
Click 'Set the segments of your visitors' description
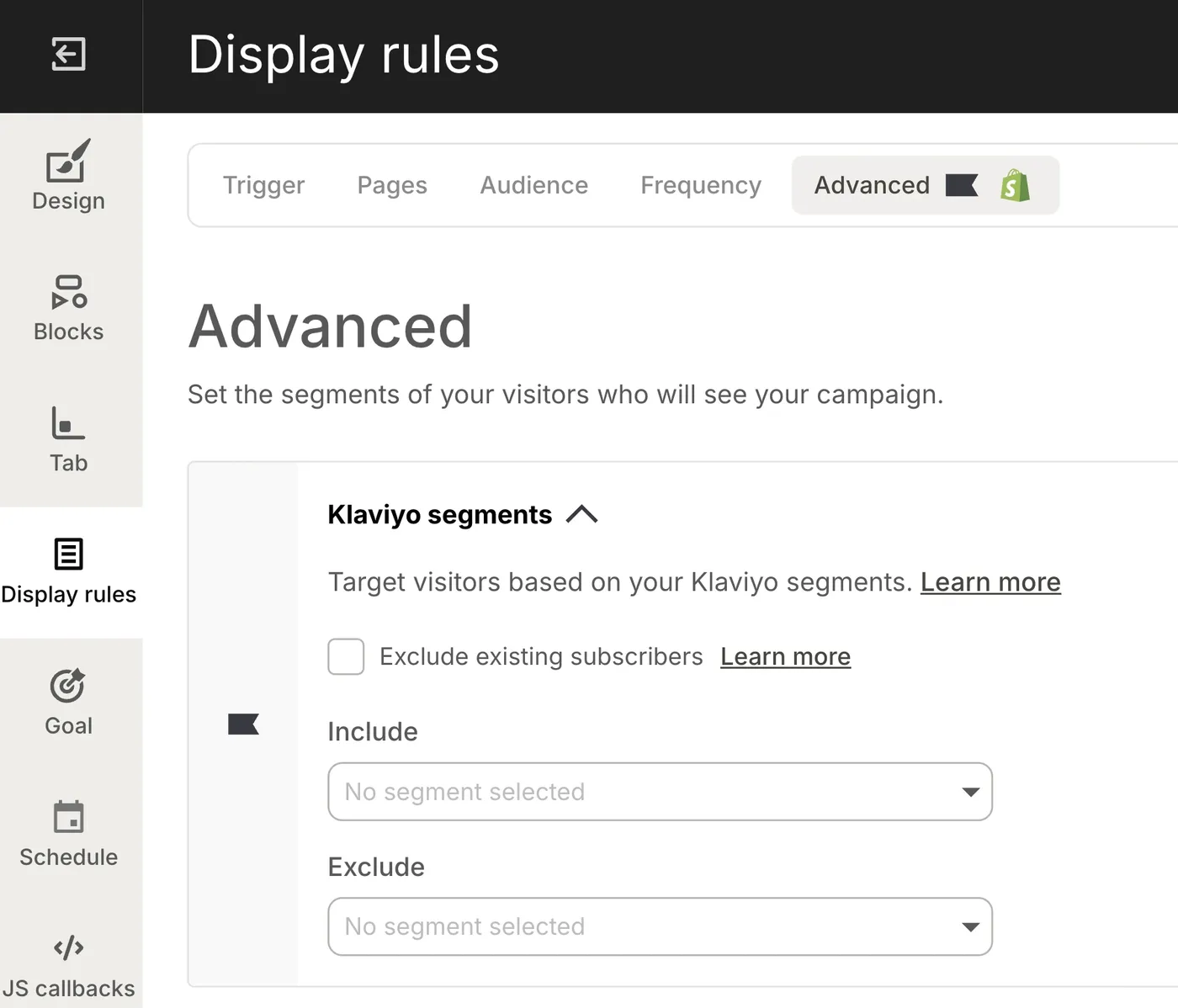(565, 395)
